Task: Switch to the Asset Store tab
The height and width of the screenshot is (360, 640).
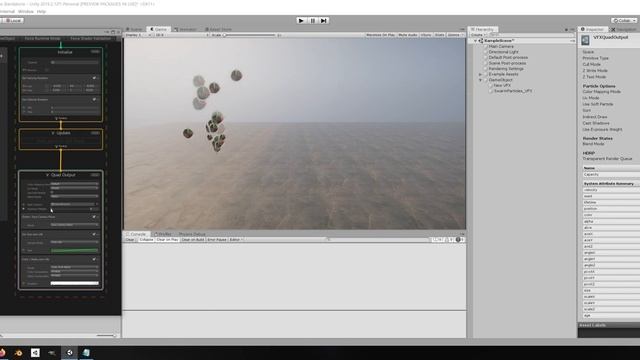Action: [218, 29]
